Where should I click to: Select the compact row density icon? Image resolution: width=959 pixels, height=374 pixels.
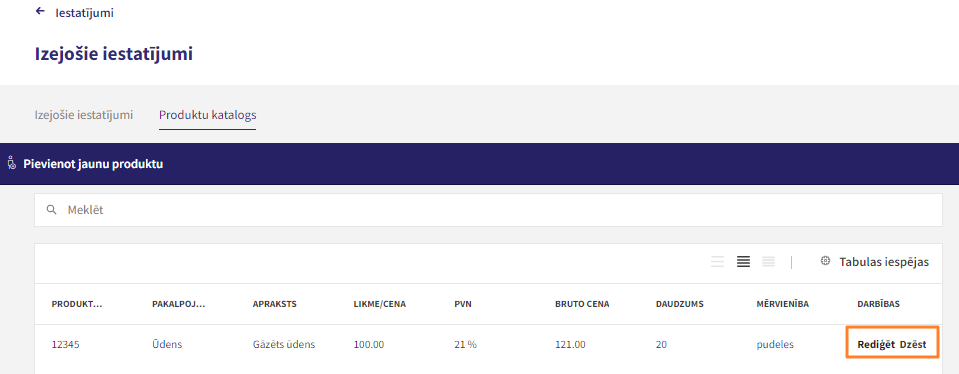coord(769,262)
